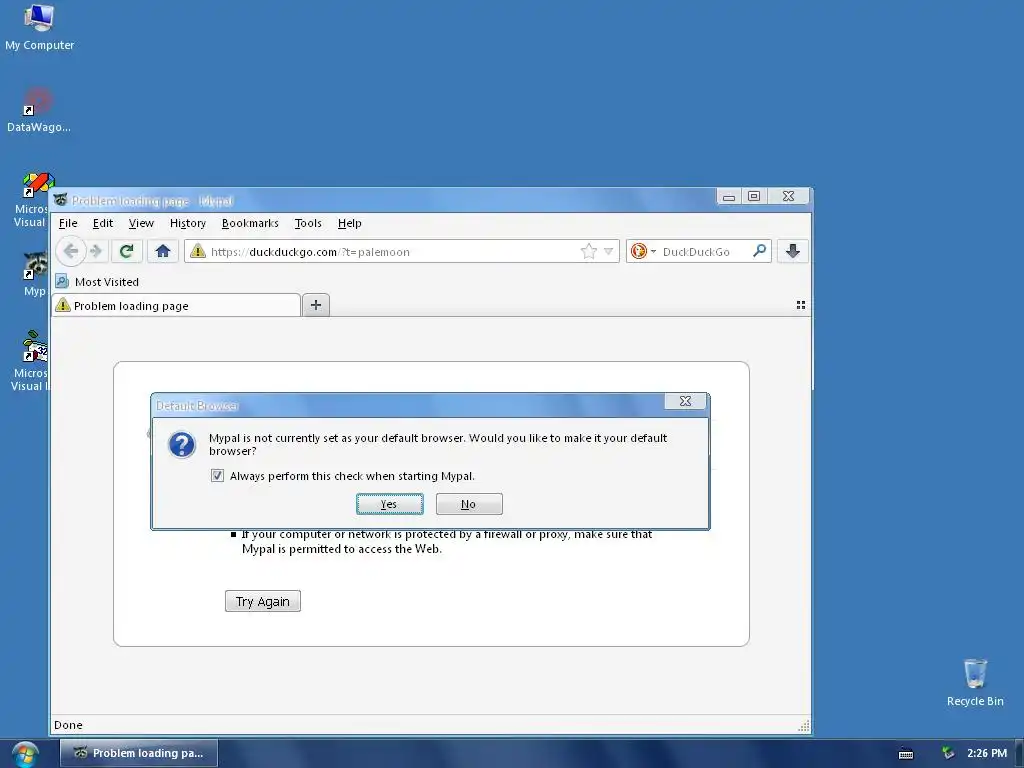Screen dimensions: 1024x768
Task: Select the Recycle Bin icon
Action: coord(975,683)
